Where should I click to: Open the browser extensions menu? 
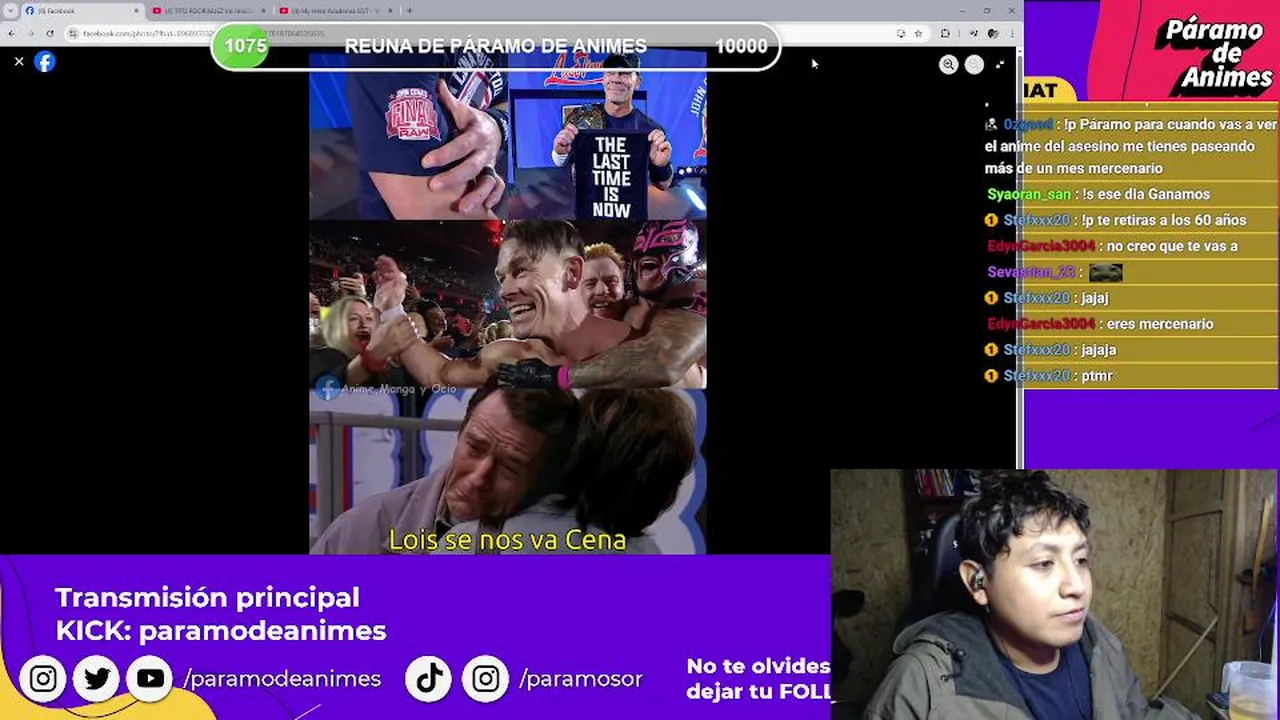coord(945,33)
